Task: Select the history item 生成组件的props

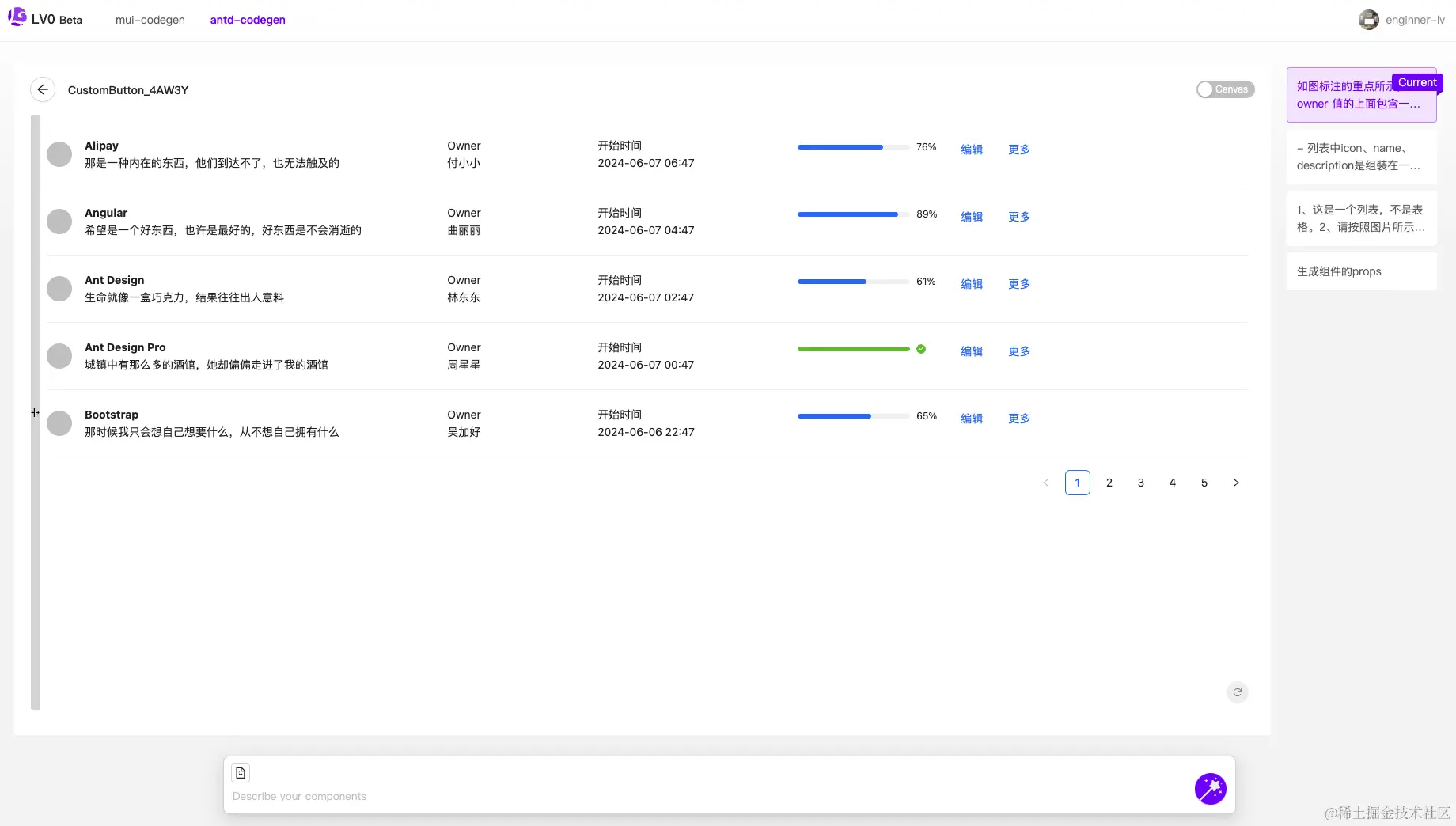Action: 1361,271
